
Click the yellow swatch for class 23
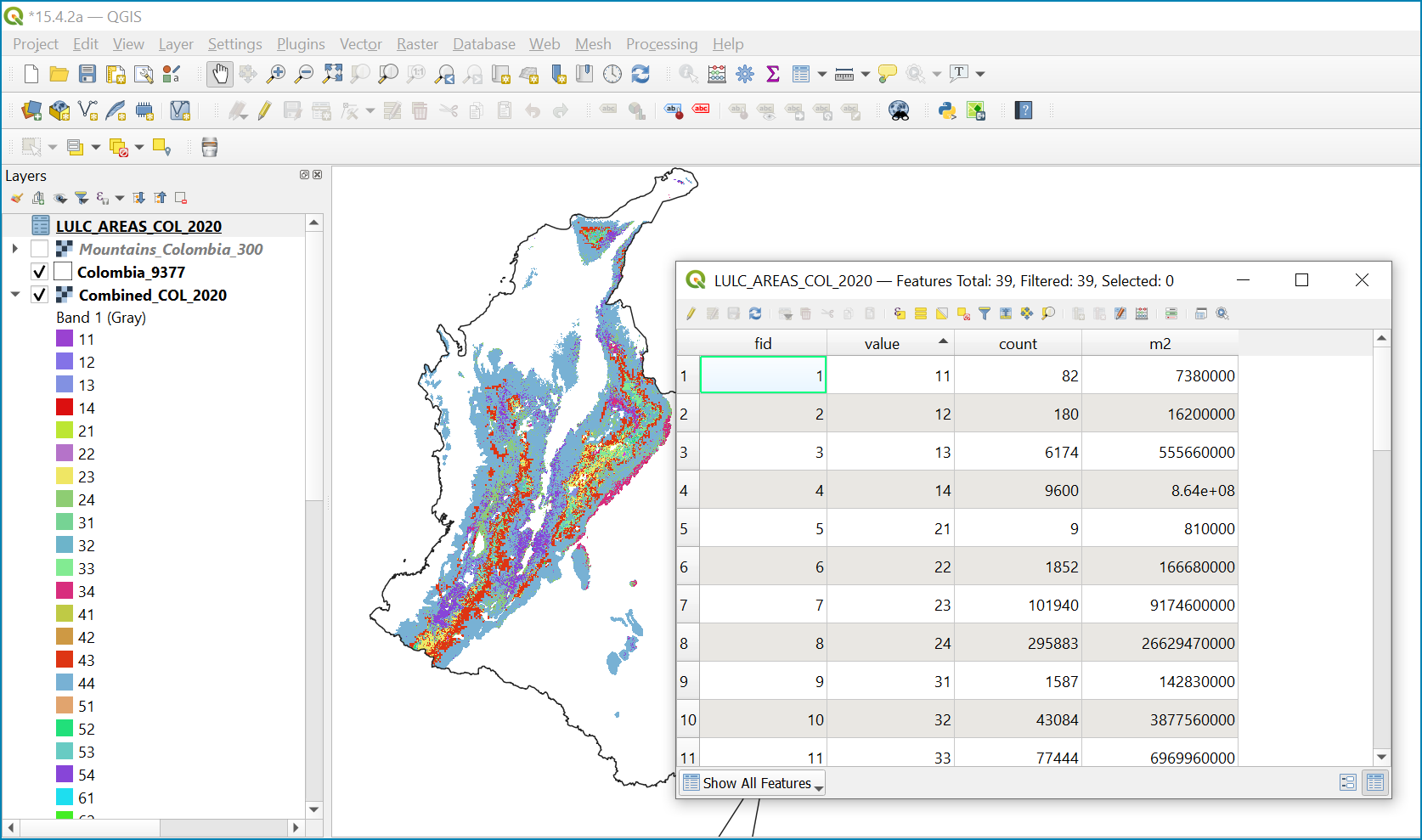click(65, 476)
